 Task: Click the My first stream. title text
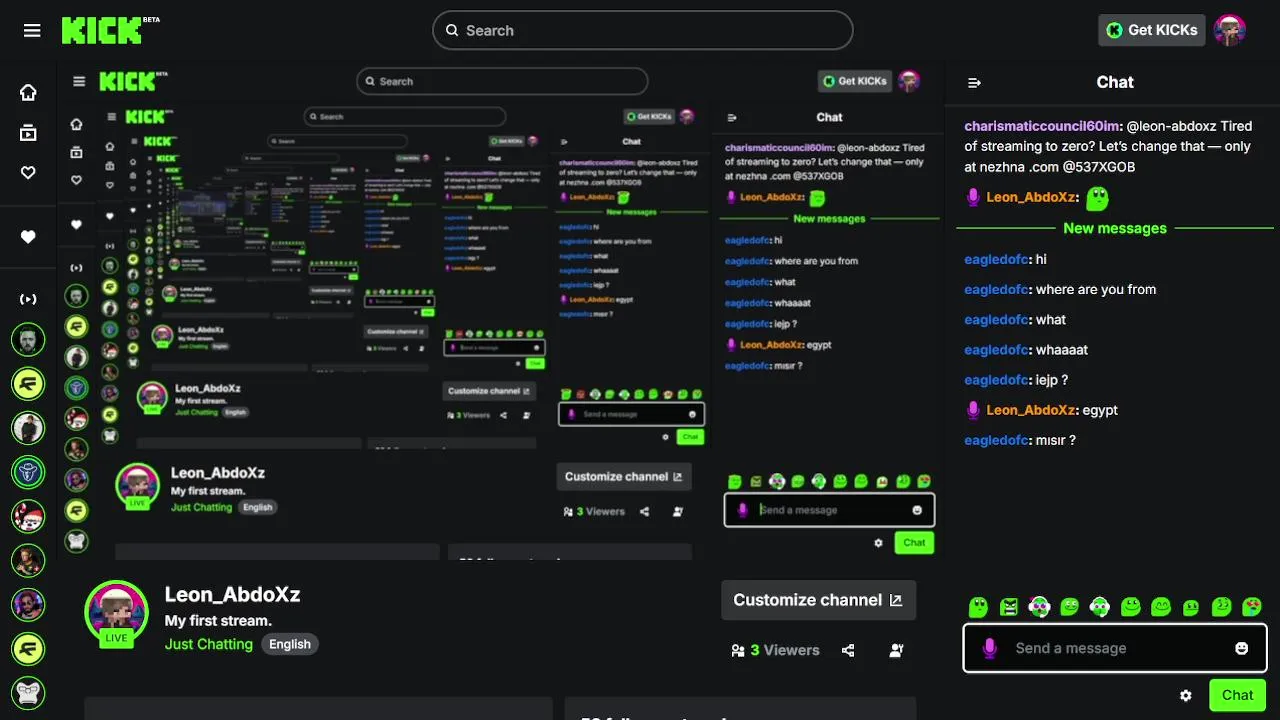tap(218, 621)
